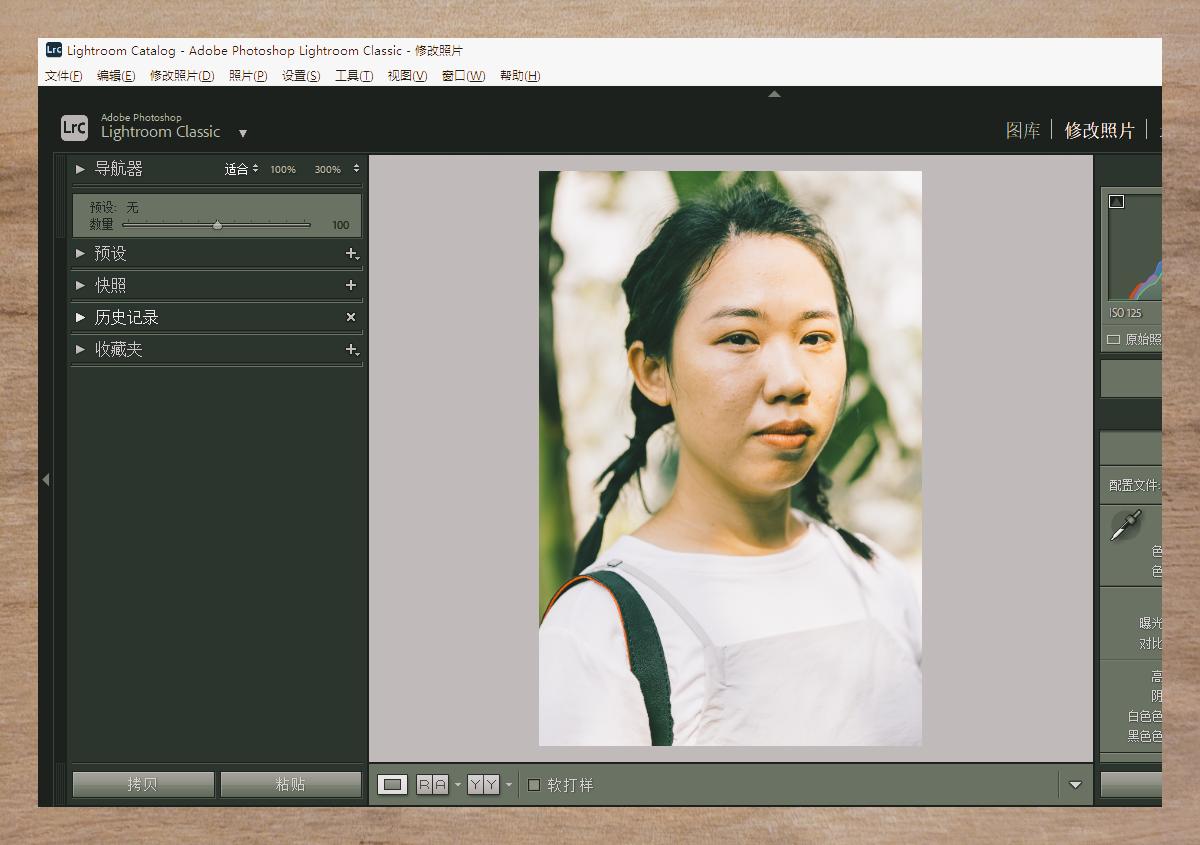Viewport: 1200px width, 845px height.
Task: Click the plus icon on 收藏夹 panel
Action: coord(352,349)
